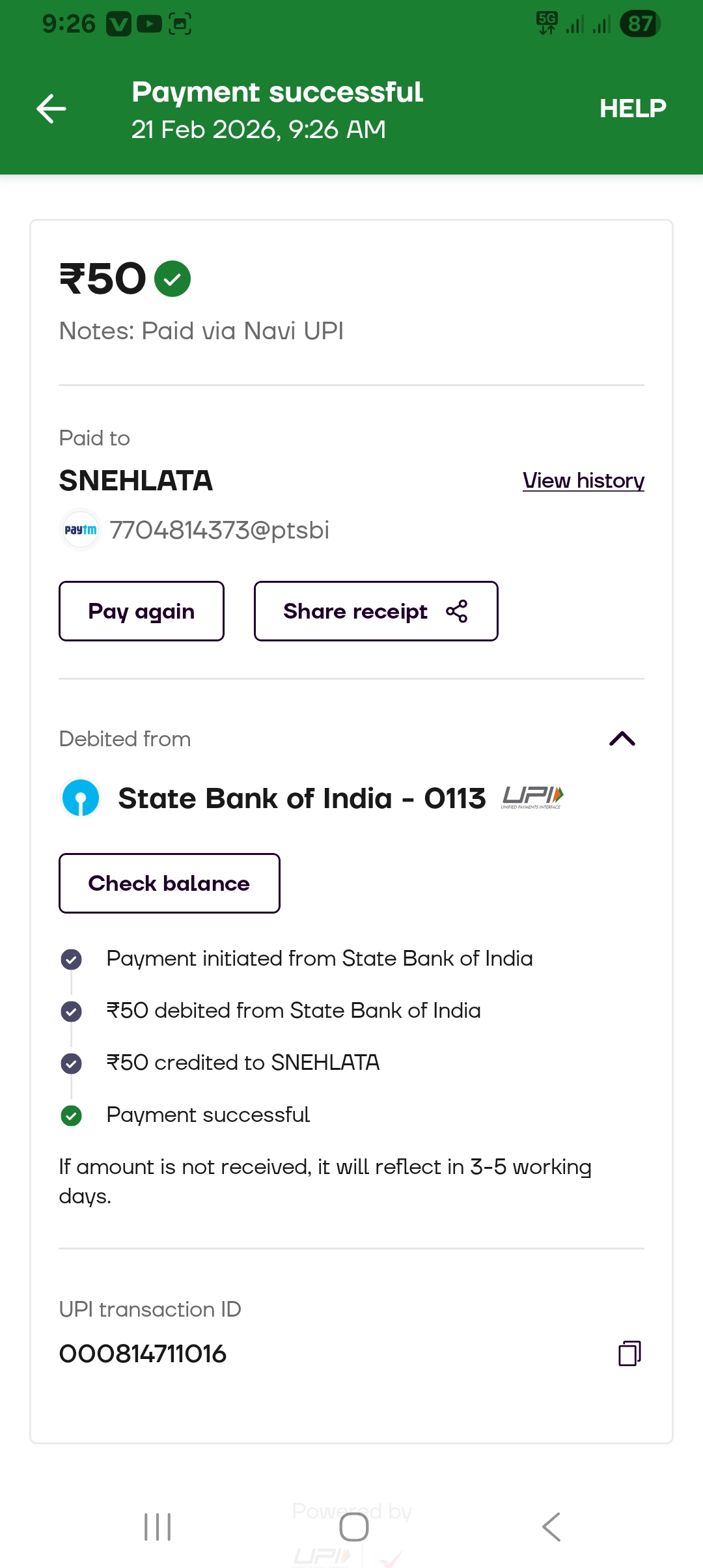Screen dimensions: 703x1568
Task: Collapse the Debited from section
Action: tap(622, 738)
